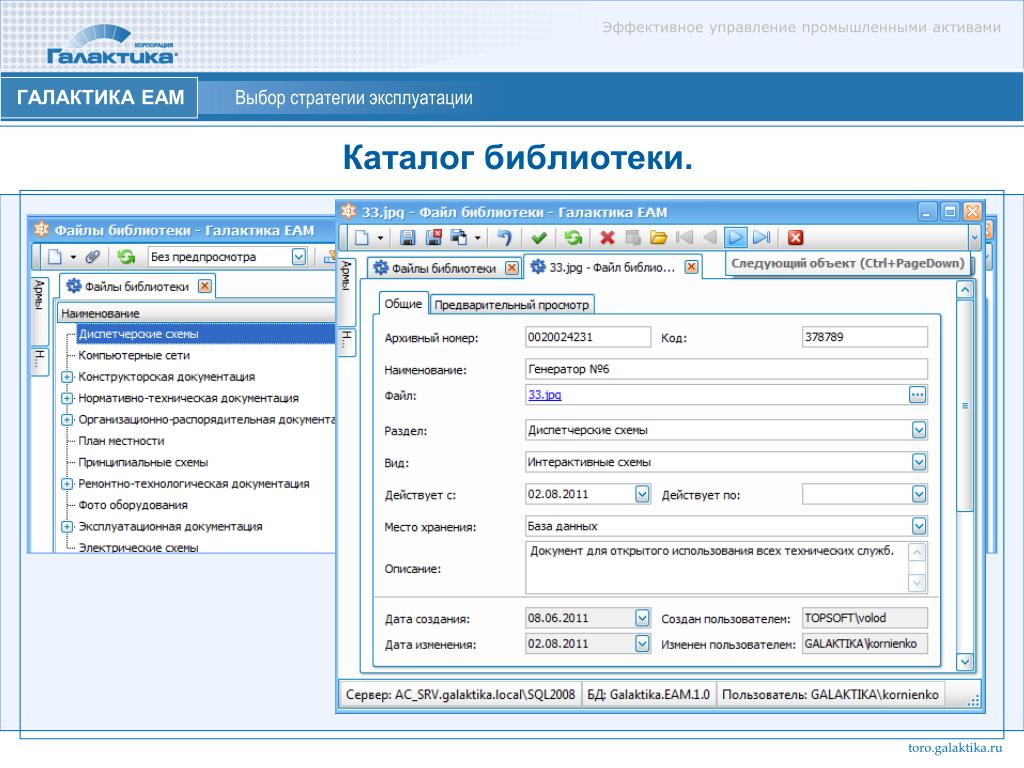Click the Армы side tab in 33.jpg window
Image resolution: width=1024 pixels, height=768 pixels.
tap(346, 291)
